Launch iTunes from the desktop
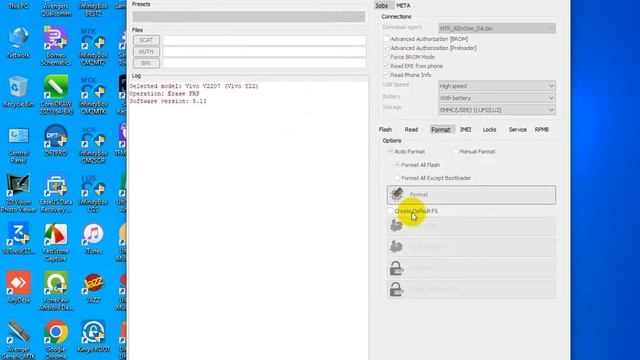This screenshot has height=360, width=640. click(x=93, y=238)
